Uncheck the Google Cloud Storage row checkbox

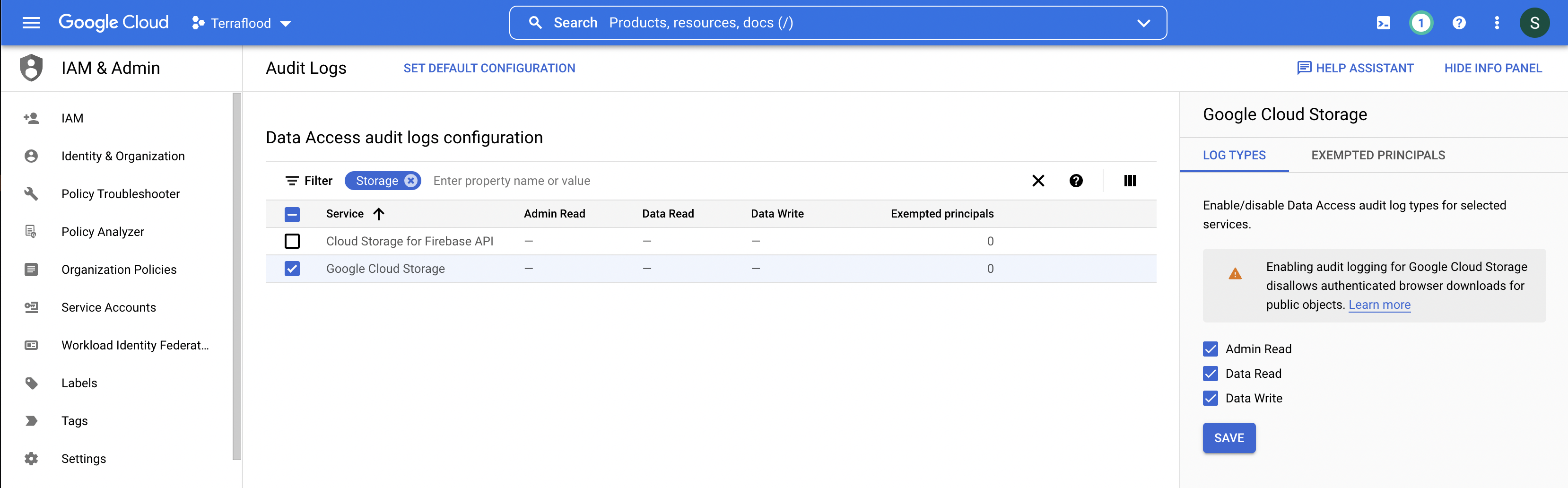pos(292,269)
